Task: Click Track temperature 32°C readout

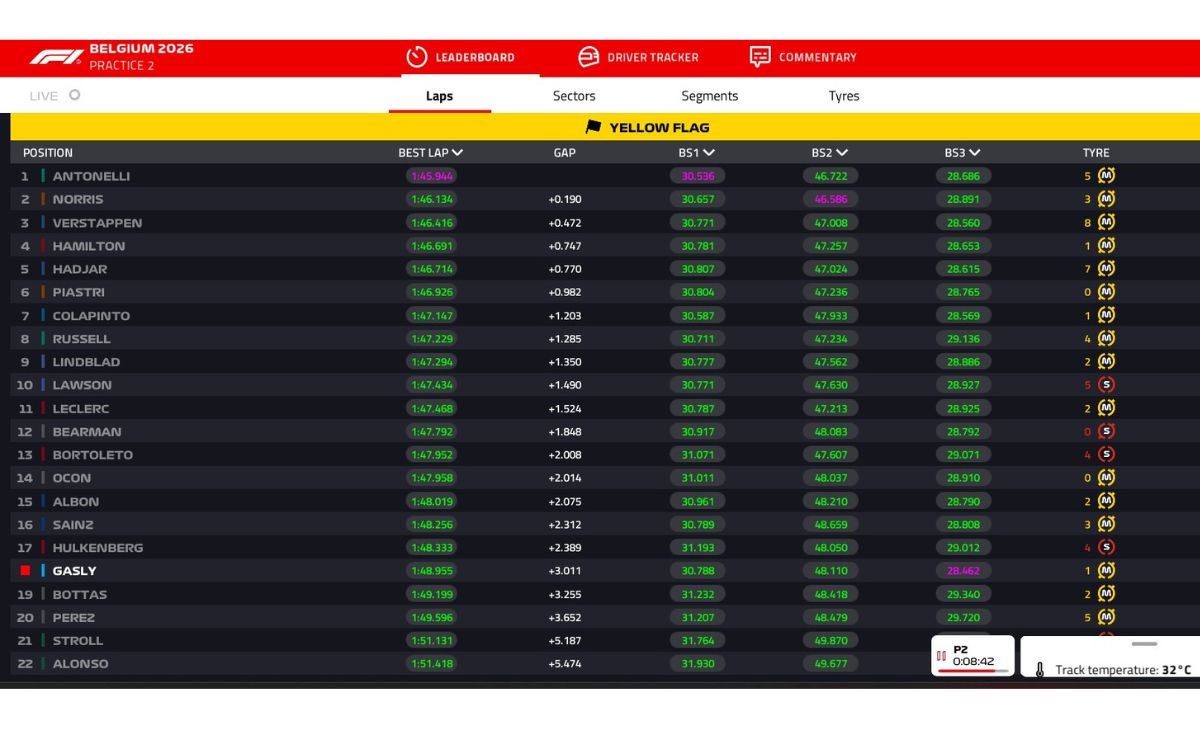Action: pos(1123,670)
